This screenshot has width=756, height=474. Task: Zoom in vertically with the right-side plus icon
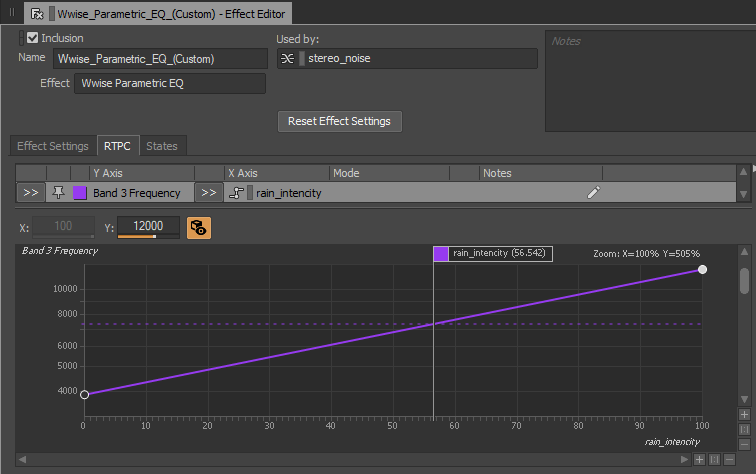(x=744, y=414)
